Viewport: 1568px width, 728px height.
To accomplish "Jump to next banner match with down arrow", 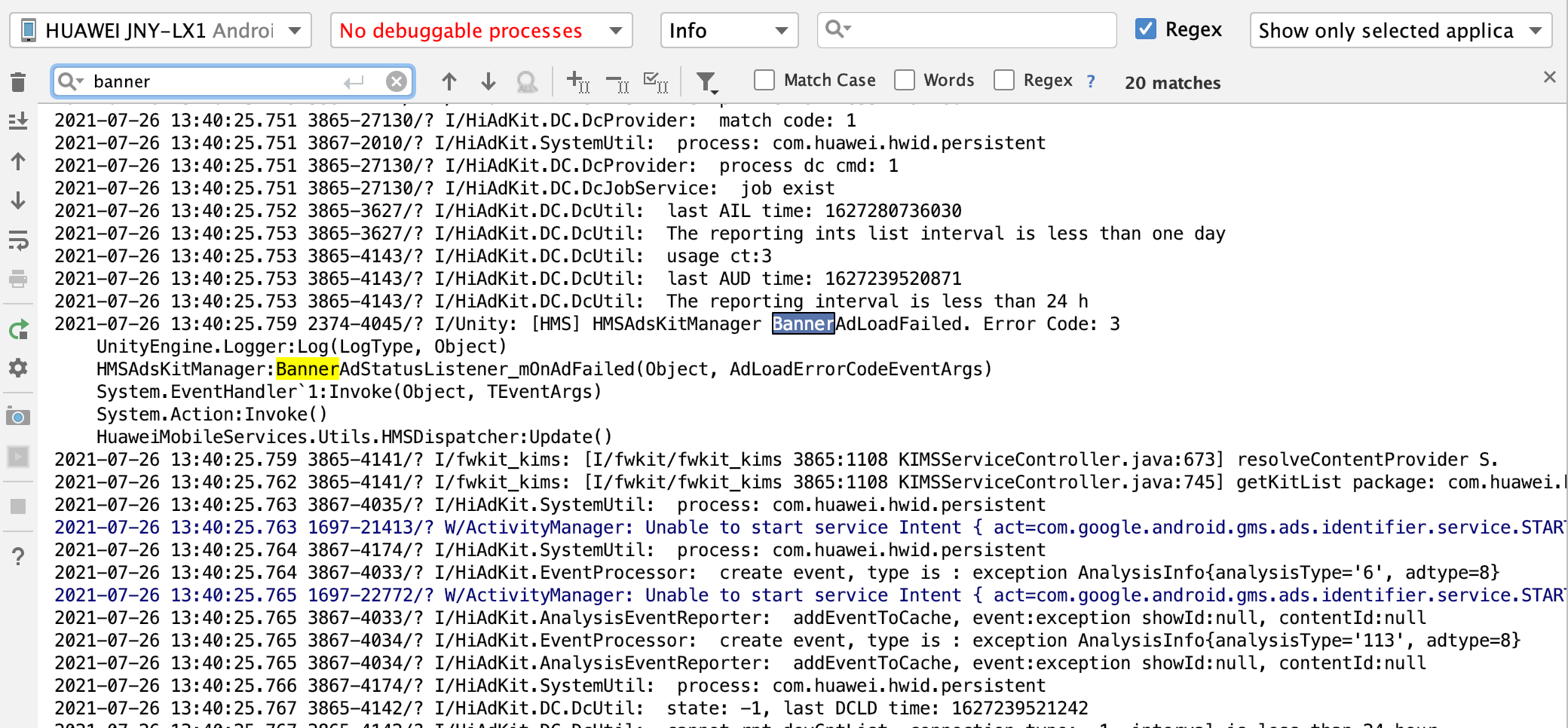I will [x=488, y=81].
